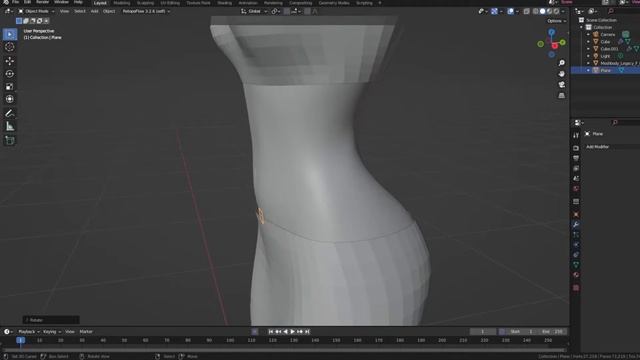Toggle the snapping magnet button
This screenshot has height=360, width=640.
pos(287,11)
